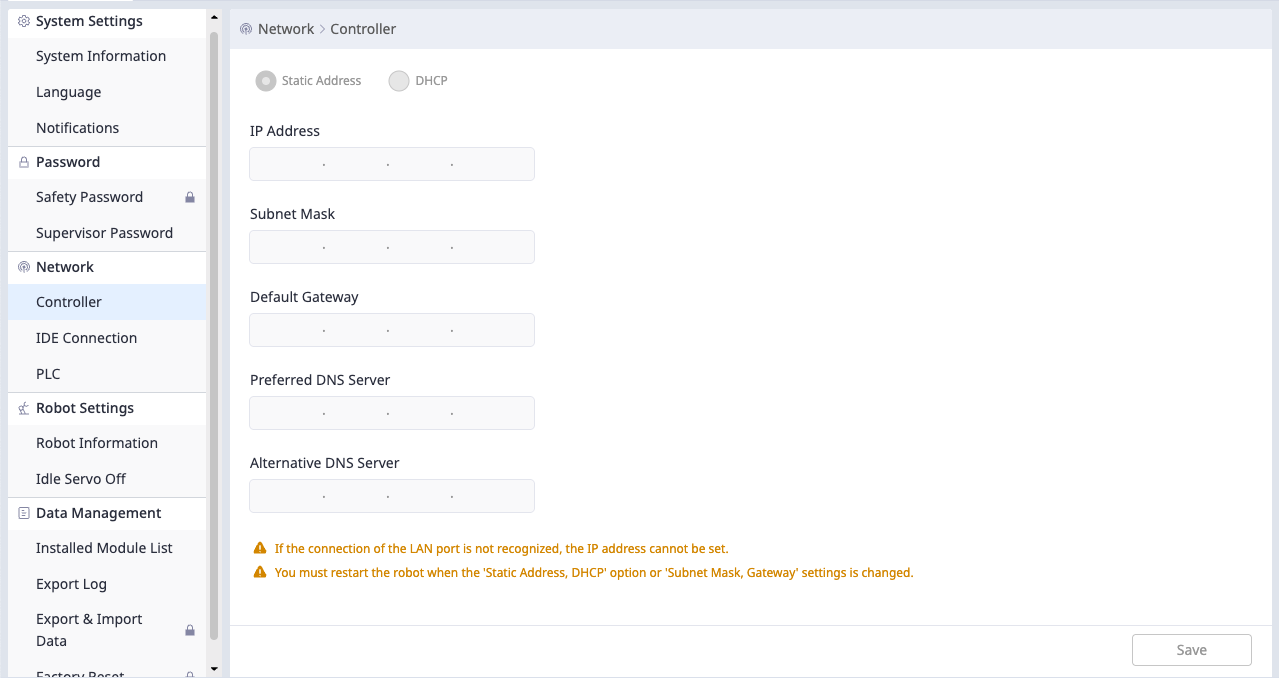Viewport: 1279px width, 679px height.
Task: Open the PLC settings page
Action: click(x=48, y=373)
